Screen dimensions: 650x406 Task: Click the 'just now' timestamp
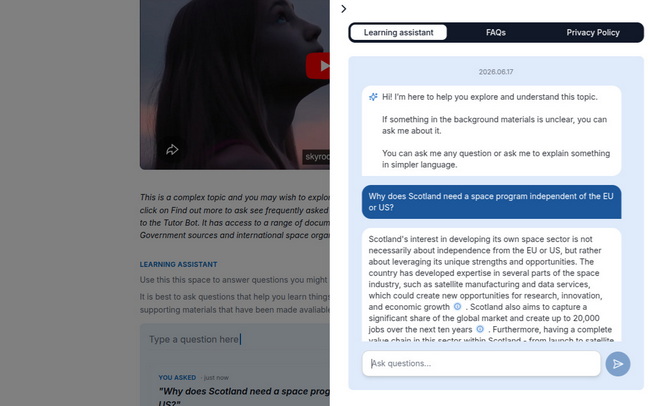tap(216, 377)
